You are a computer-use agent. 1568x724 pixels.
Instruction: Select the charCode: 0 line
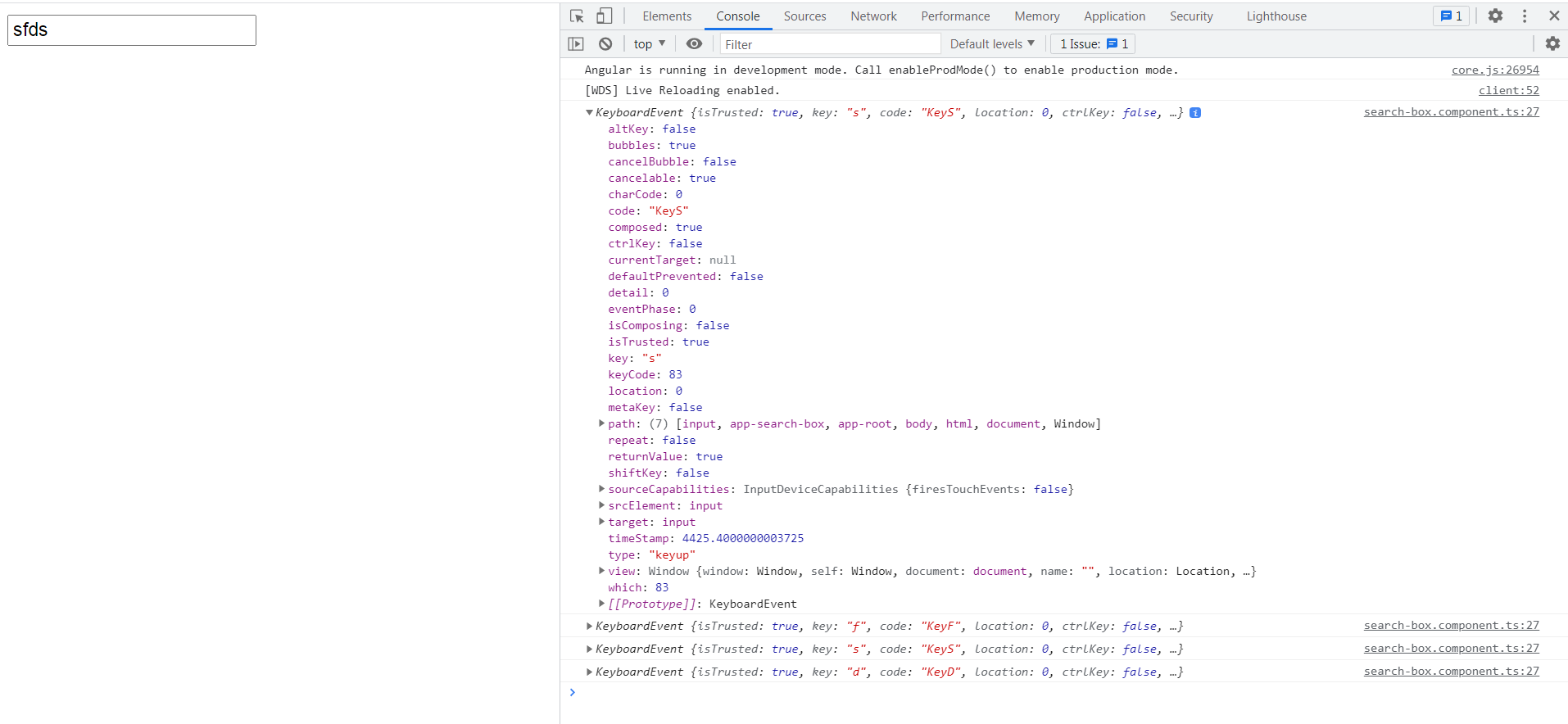click(645, 195)
